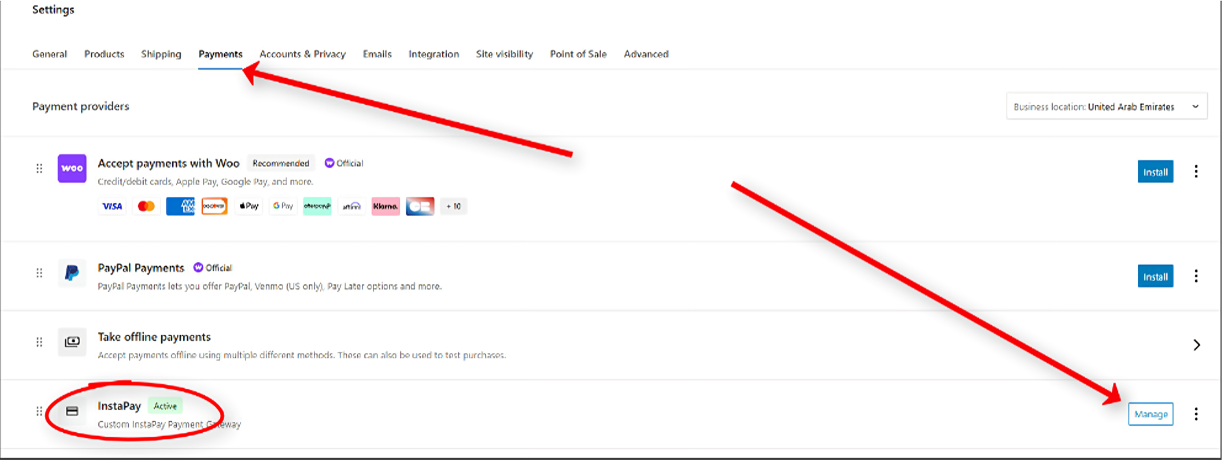Click the drag handle beside PayPal Payments
The width and height of the screenshot is (1222, 460).
[x=40, y=273]
